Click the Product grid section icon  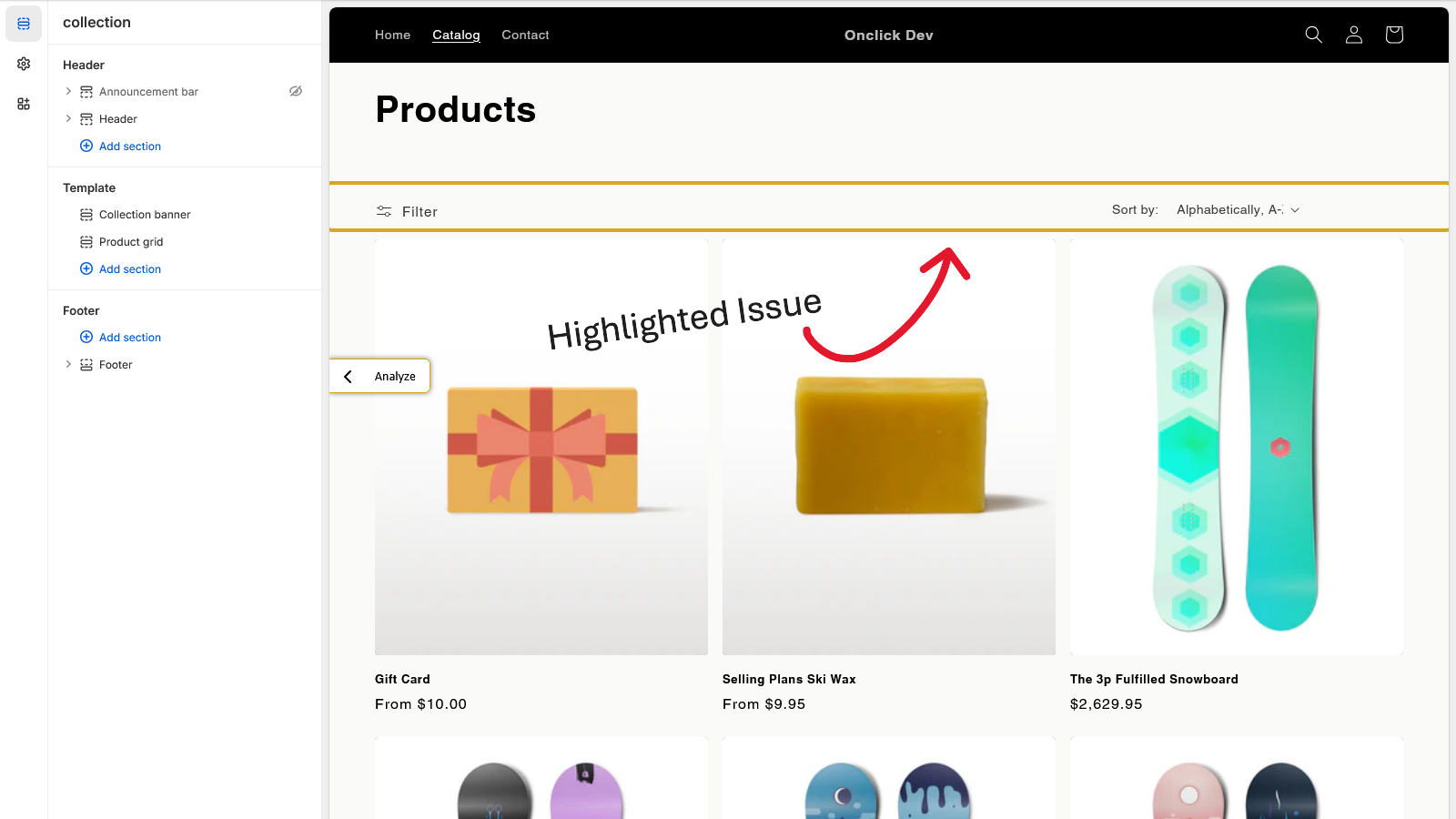pyautogui.click(x=86, y=241)
